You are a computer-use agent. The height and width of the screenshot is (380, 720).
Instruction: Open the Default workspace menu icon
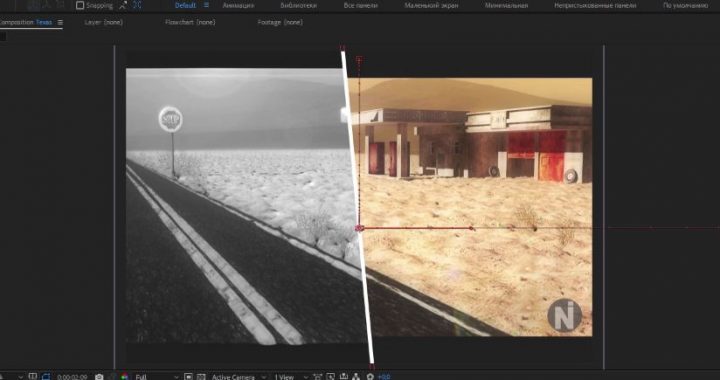coord(206,5)
